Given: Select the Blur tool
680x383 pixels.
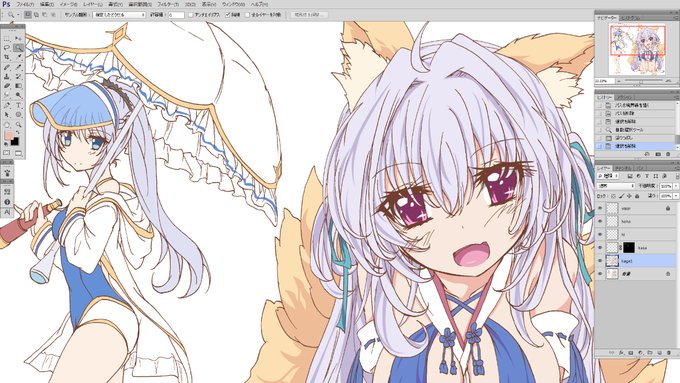Looking at the screenshot, I should [x=7, y=95].
